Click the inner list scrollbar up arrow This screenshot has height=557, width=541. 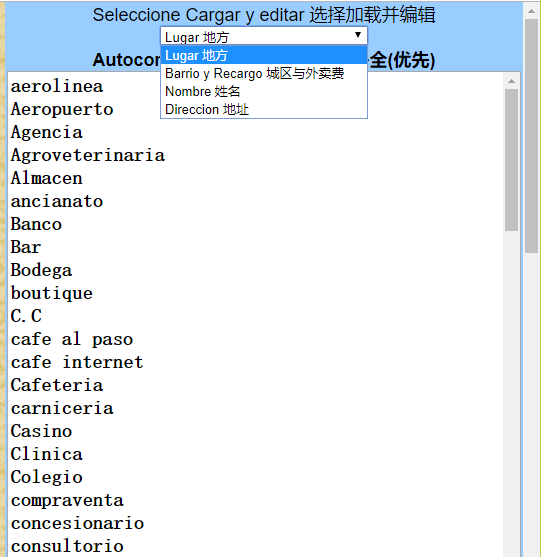[511, 81]
